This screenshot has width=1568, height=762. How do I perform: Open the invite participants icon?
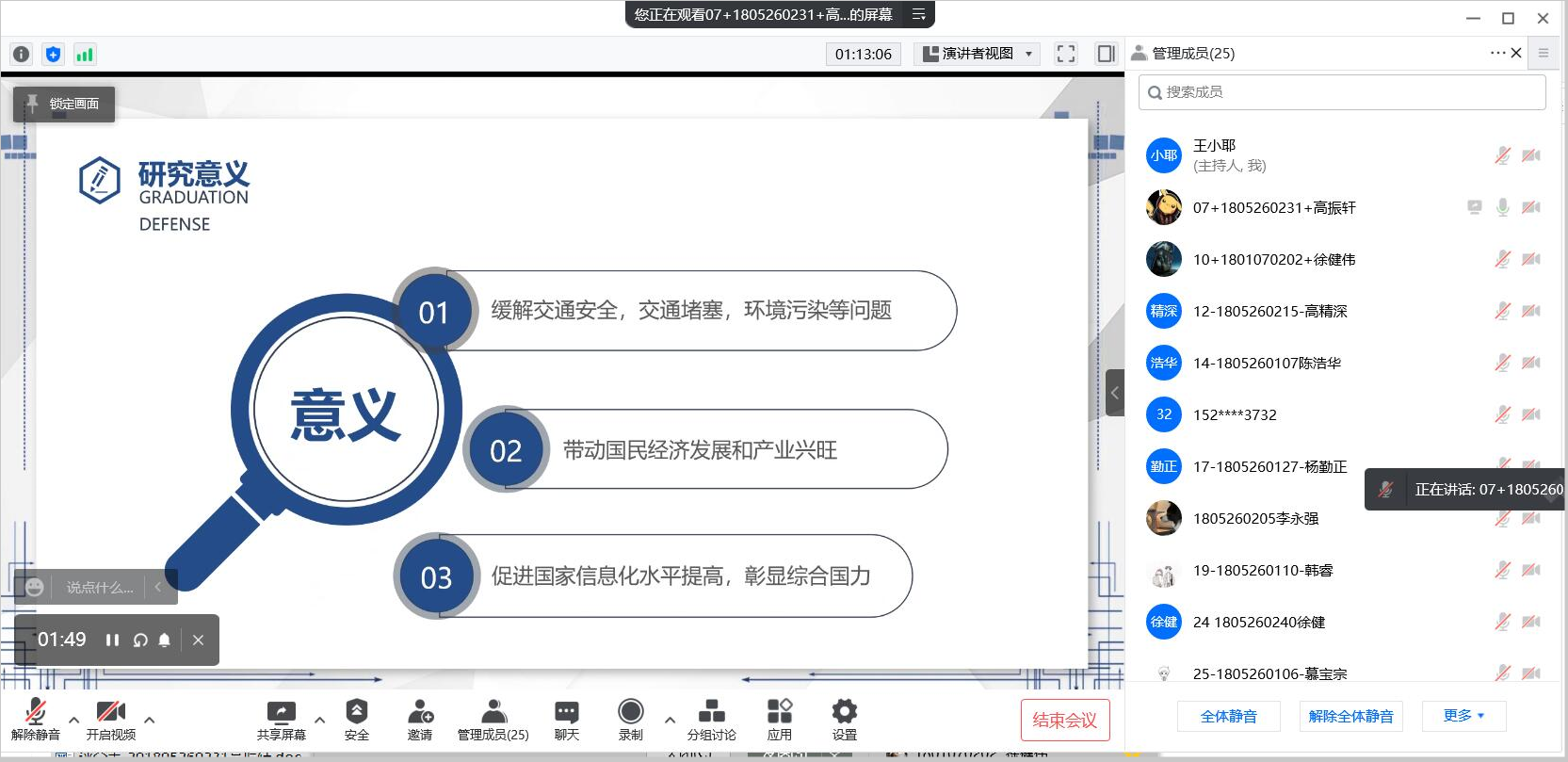(x=420, y=712)
